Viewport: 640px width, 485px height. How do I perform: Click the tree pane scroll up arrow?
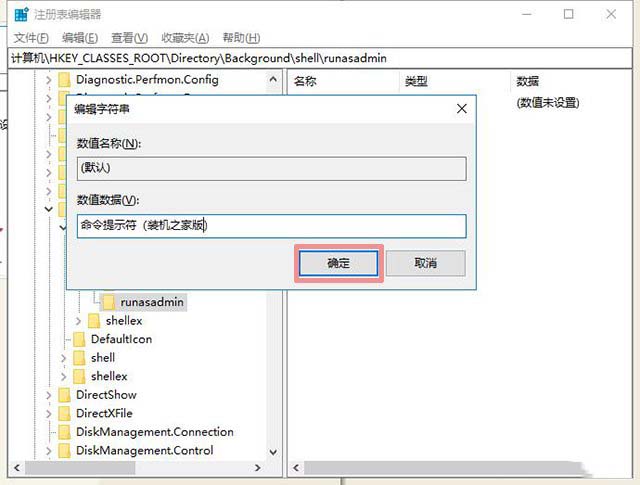pyautogui.click(x=273, y=79)
